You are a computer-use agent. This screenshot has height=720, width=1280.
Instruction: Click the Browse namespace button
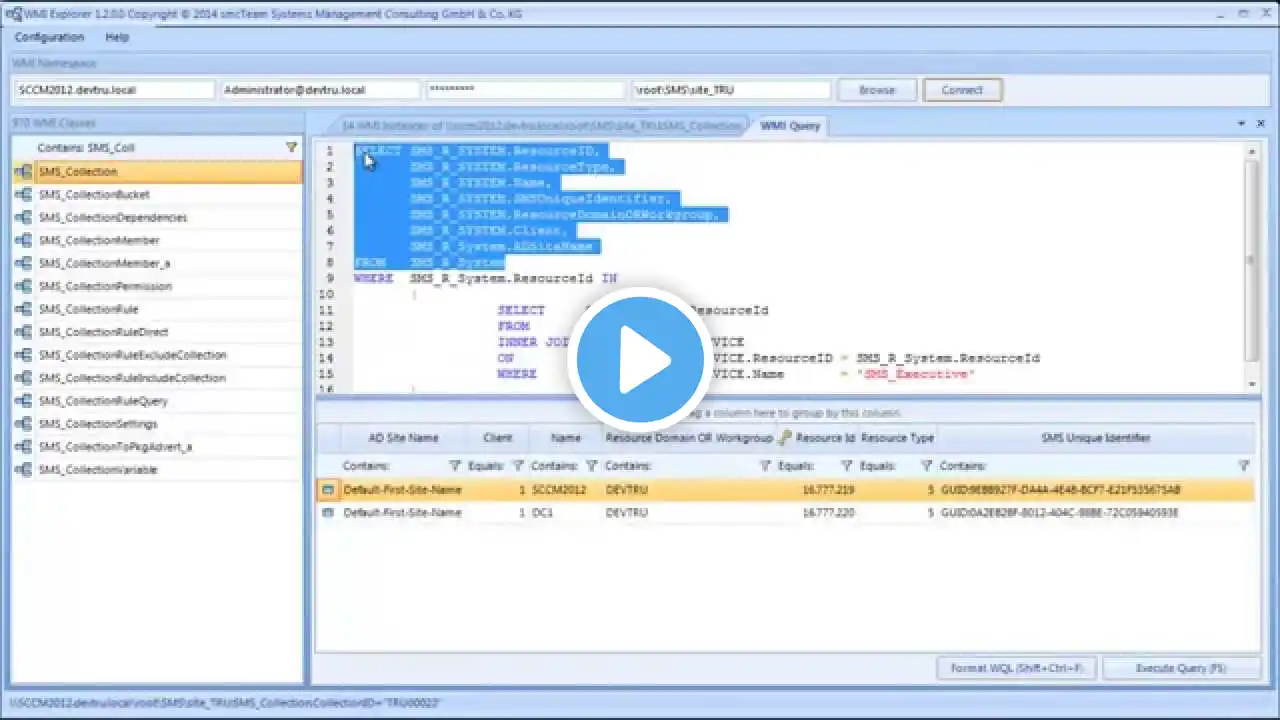coord(877,90)
